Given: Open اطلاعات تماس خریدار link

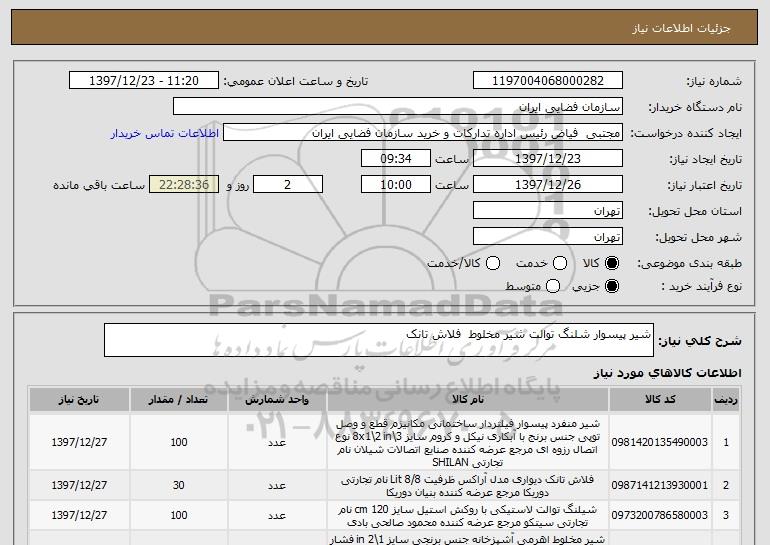Looking at the screenshot, I should (x=165, y=133).
